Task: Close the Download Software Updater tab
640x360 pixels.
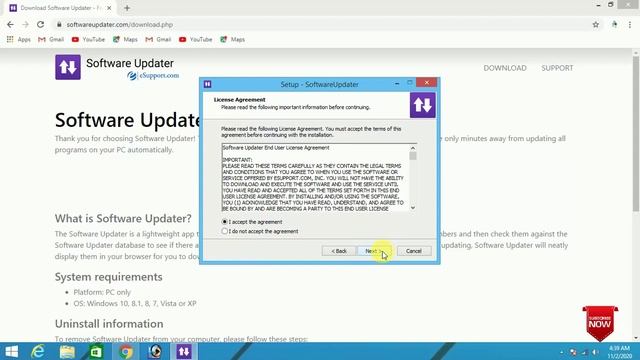Action: tap(109, 8)
